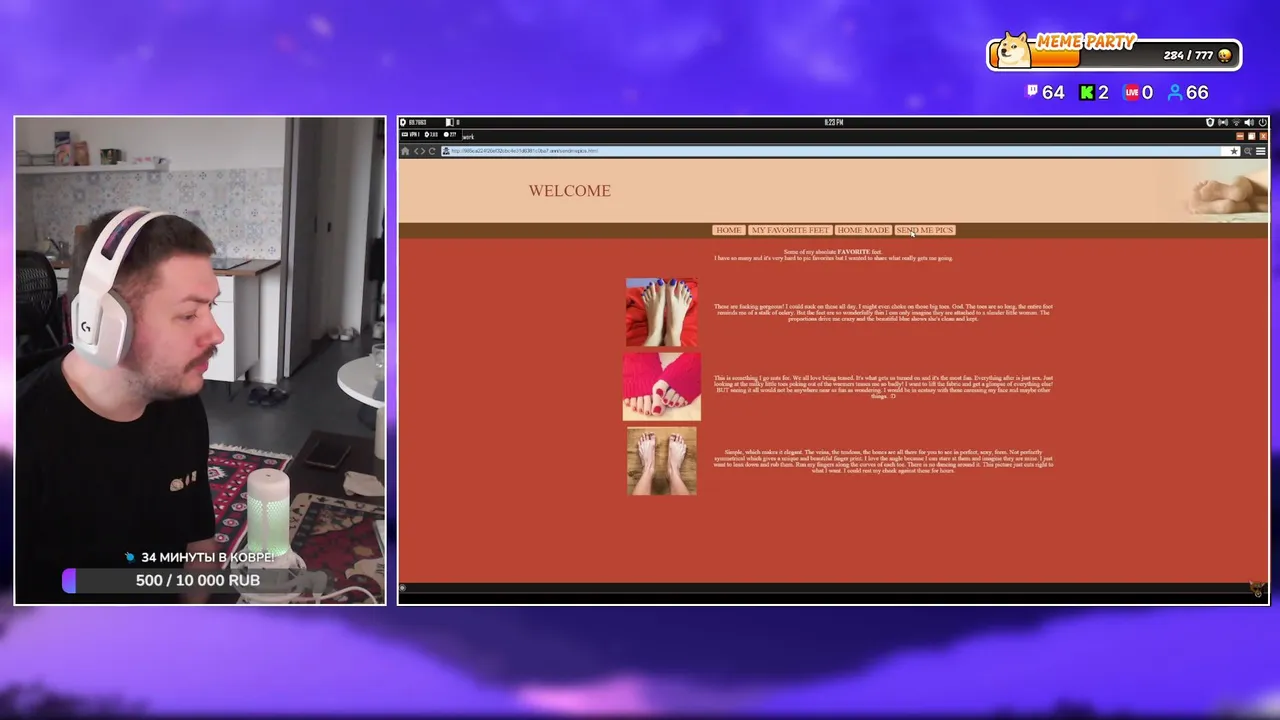The image size is (1280, 720).
Task: Go forward with the right arrow
Action: pyautogui.click(x=424, y=151)
